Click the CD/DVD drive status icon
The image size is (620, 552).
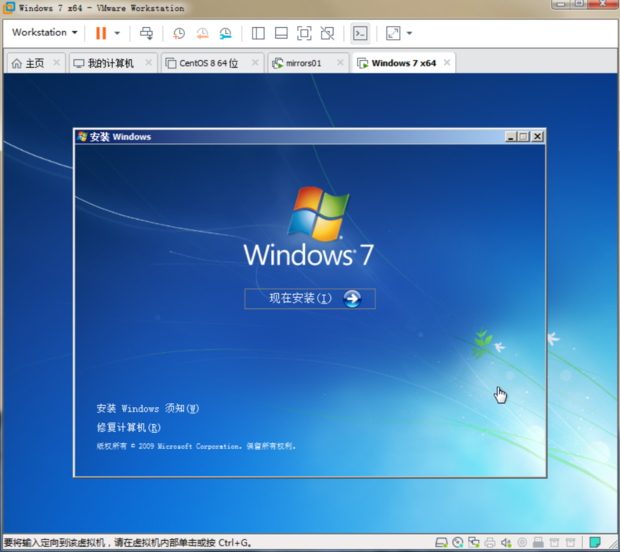point(457,543)
